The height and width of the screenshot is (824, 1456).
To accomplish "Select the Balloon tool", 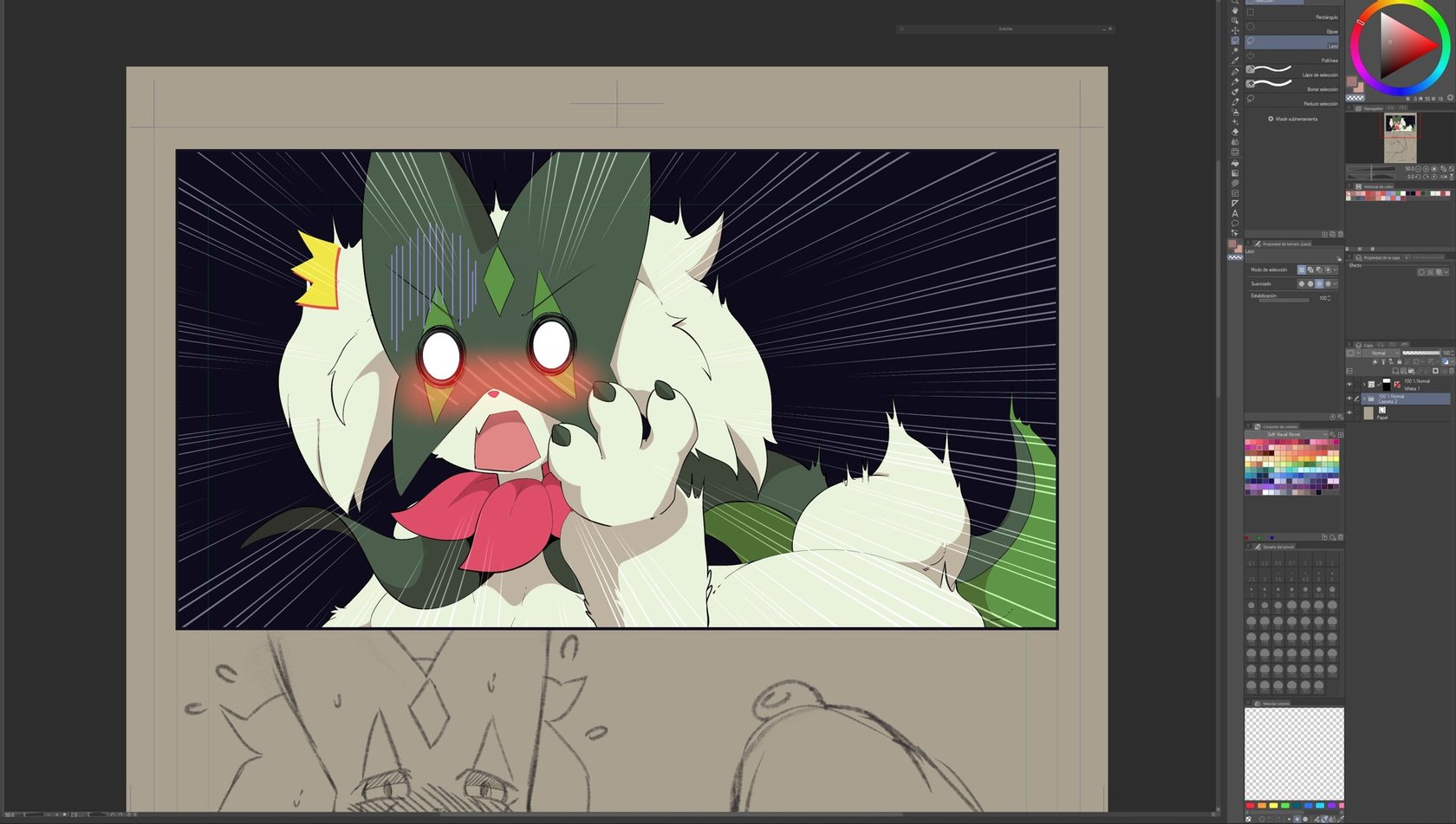I will (1235, 224).
